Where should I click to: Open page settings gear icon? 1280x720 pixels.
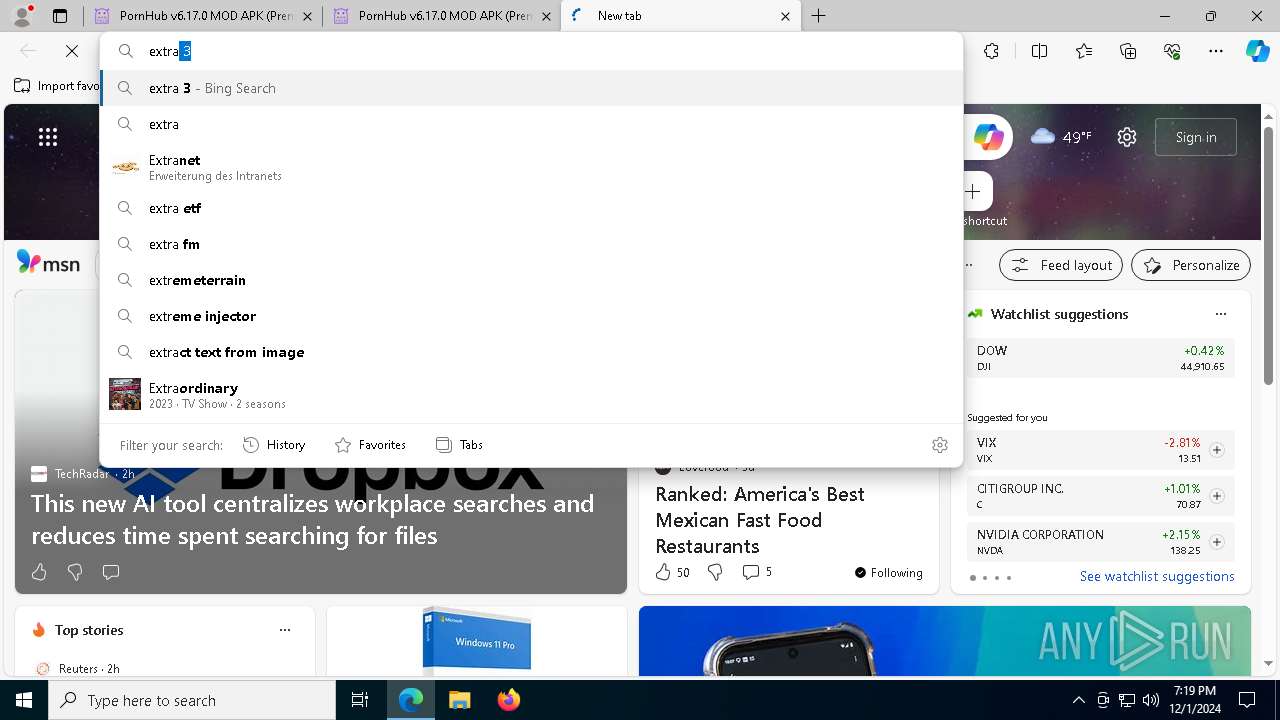click(x=1127, y=137)
